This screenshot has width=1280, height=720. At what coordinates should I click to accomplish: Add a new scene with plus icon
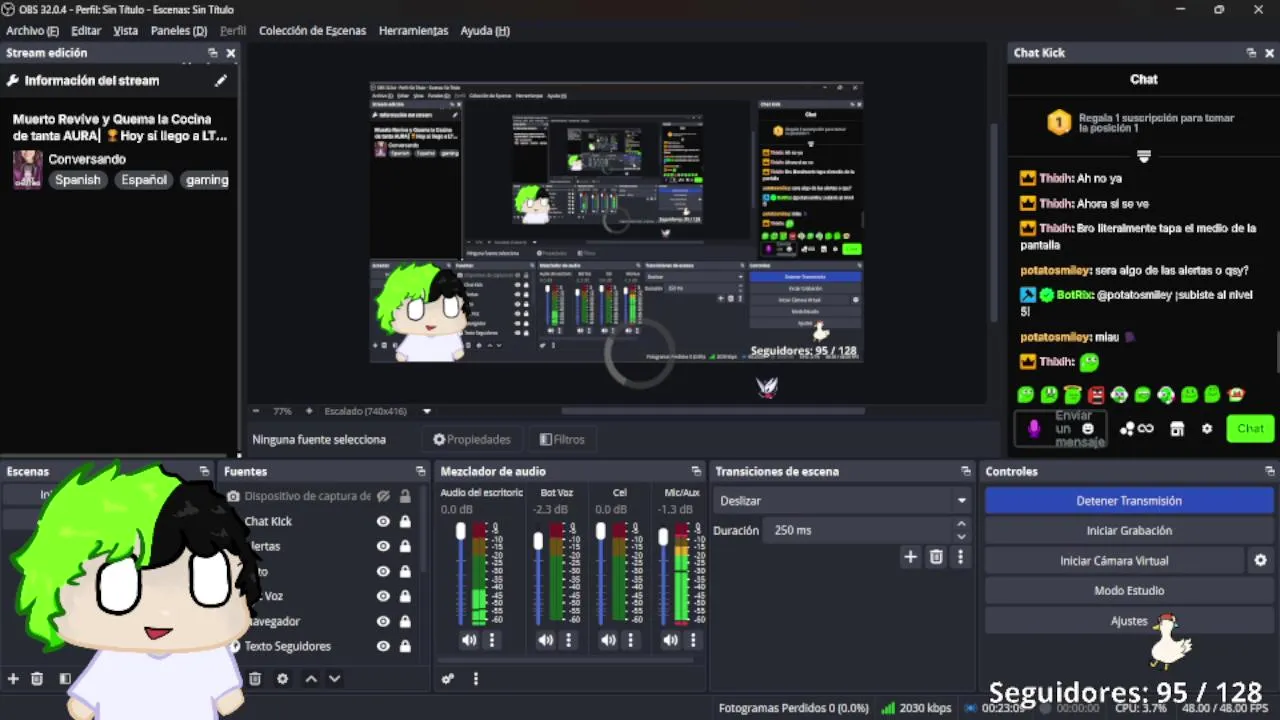point(13,678)
